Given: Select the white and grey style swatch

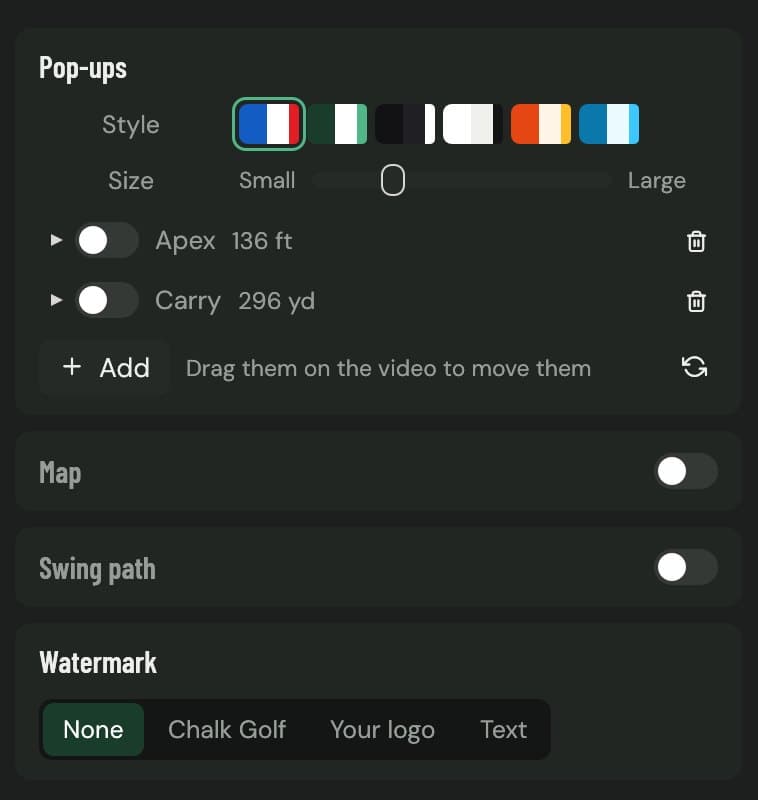Looking at the screenshot, I should [473, 124].
